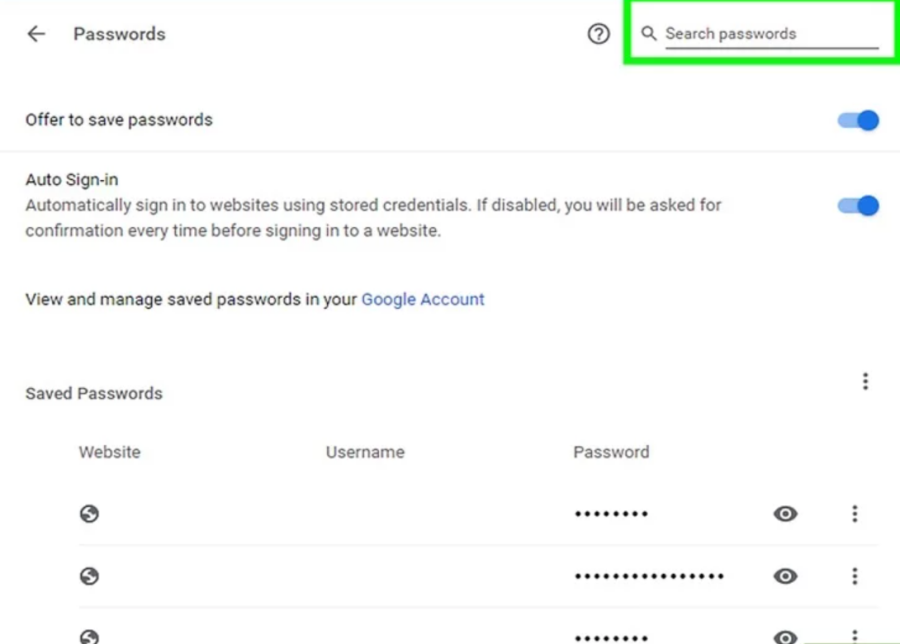Click the globe icon of first saved entry
Screen dimensions: 900x644
click(x=89, y=513)
